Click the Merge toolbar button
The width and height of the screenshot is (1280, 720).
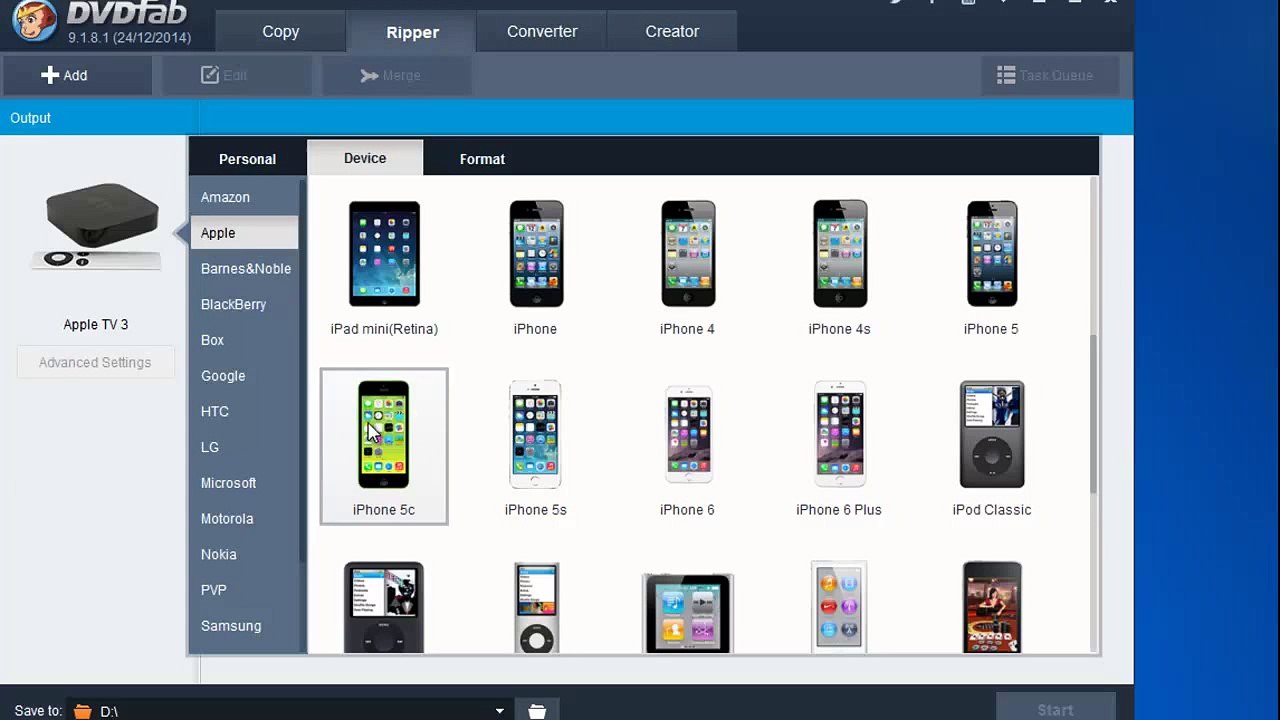(x=396, y=75)
